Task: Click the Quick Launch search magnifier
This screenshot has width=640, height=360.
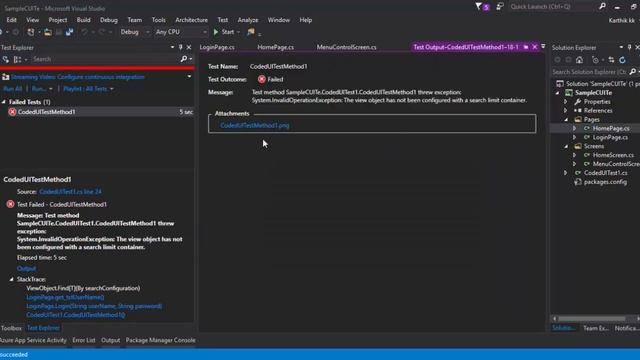Action: click(602, 6)
